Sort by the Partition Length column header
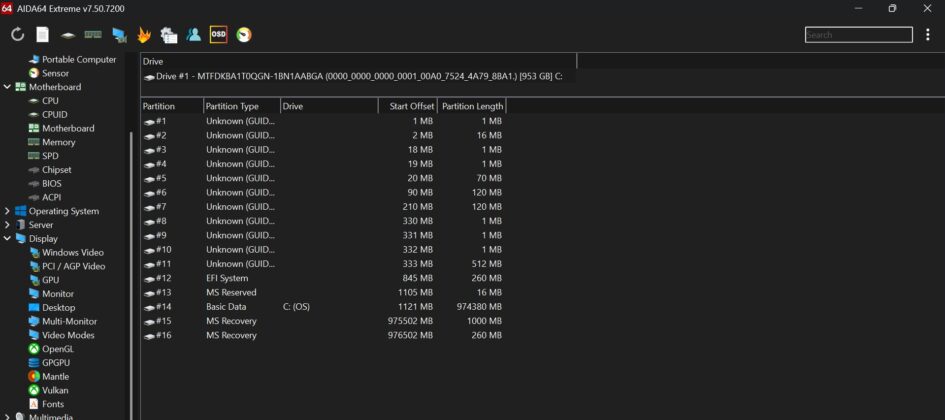The image size is (945, 420). pos(471,106)
